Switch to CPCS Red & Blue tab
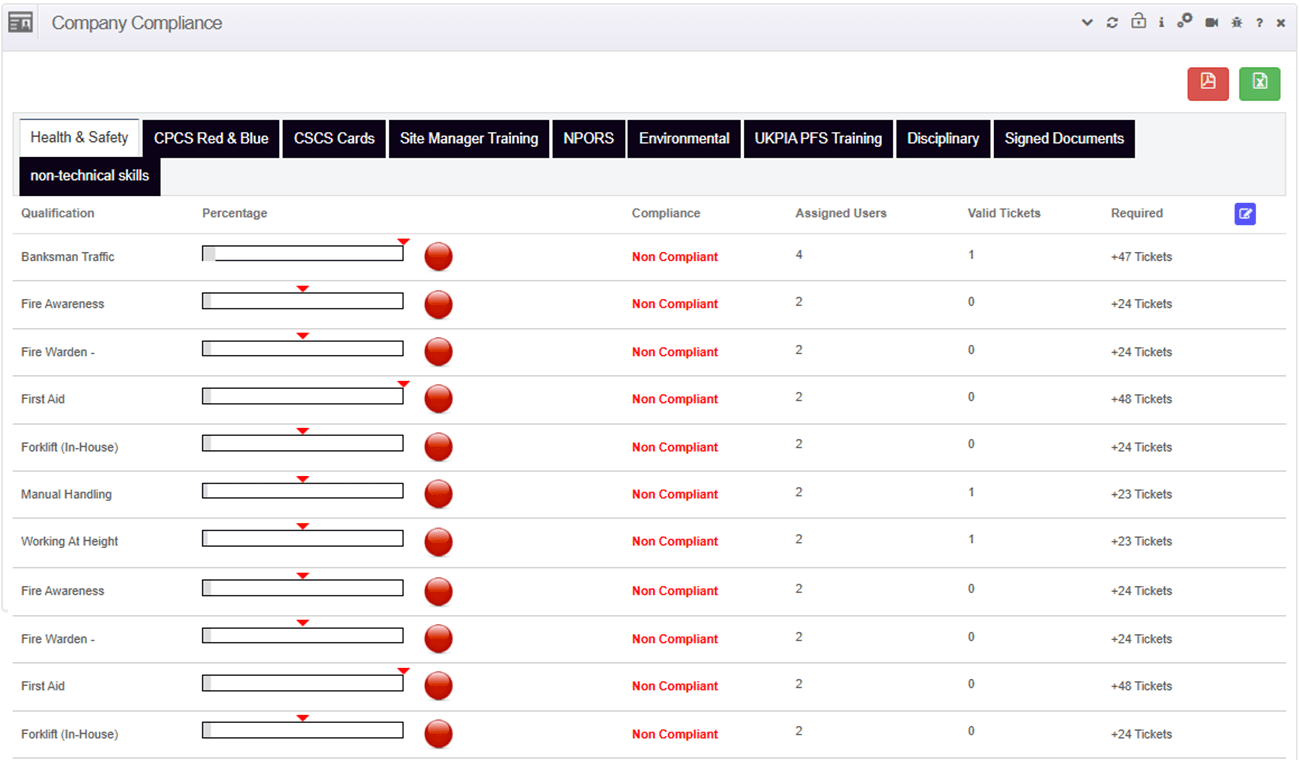The image size is (1300, 760). (211, 139)
